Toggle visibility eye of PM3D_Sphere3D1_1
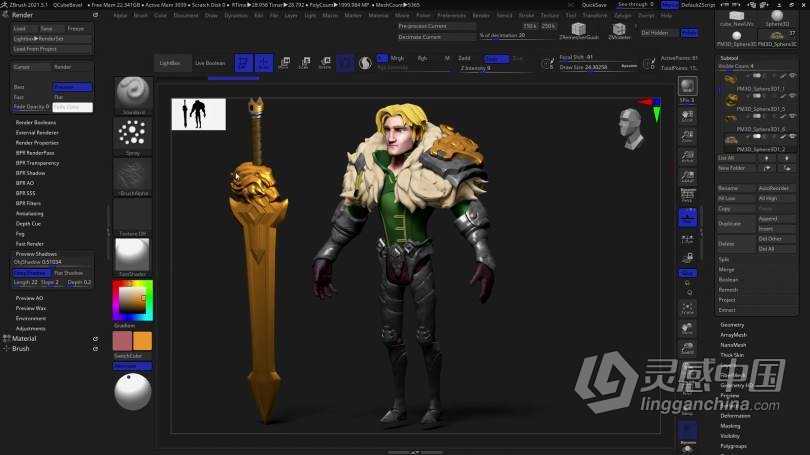 (x=793, y=76)
